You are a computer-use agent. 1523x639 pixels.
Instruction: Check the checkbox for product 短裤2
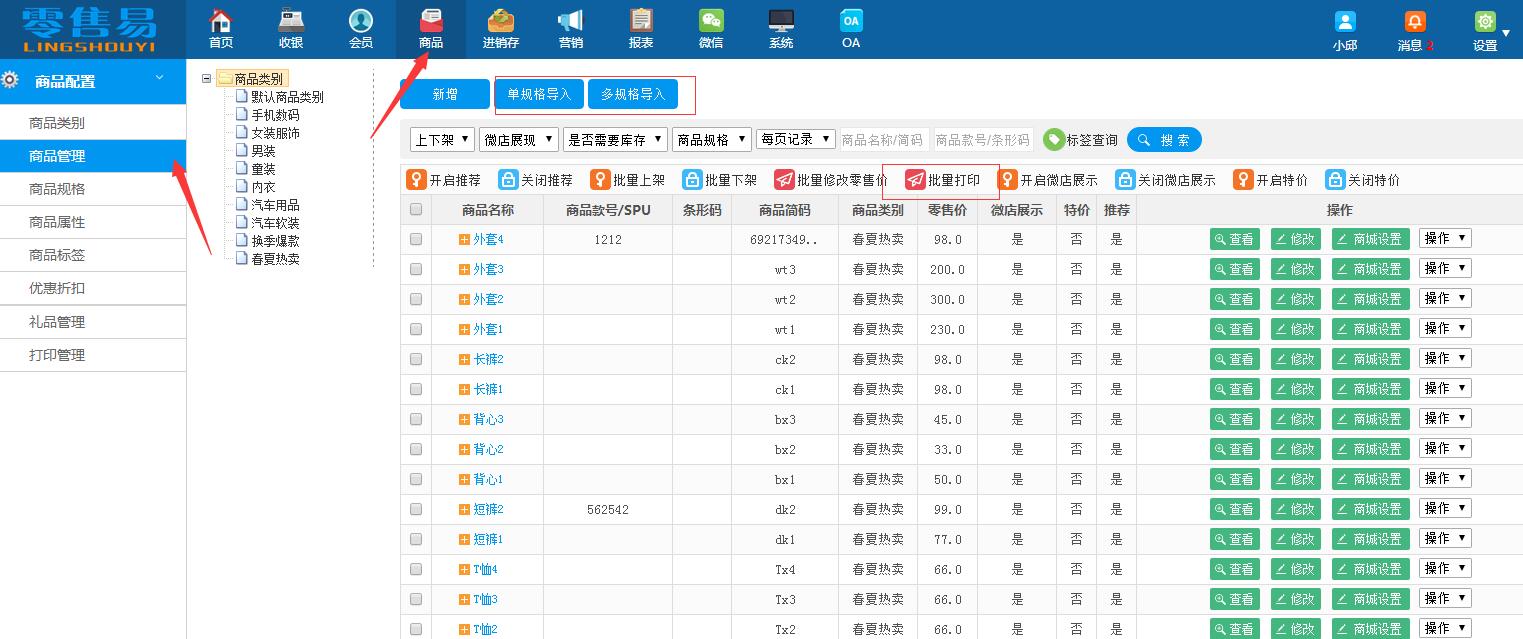point(415,509)
